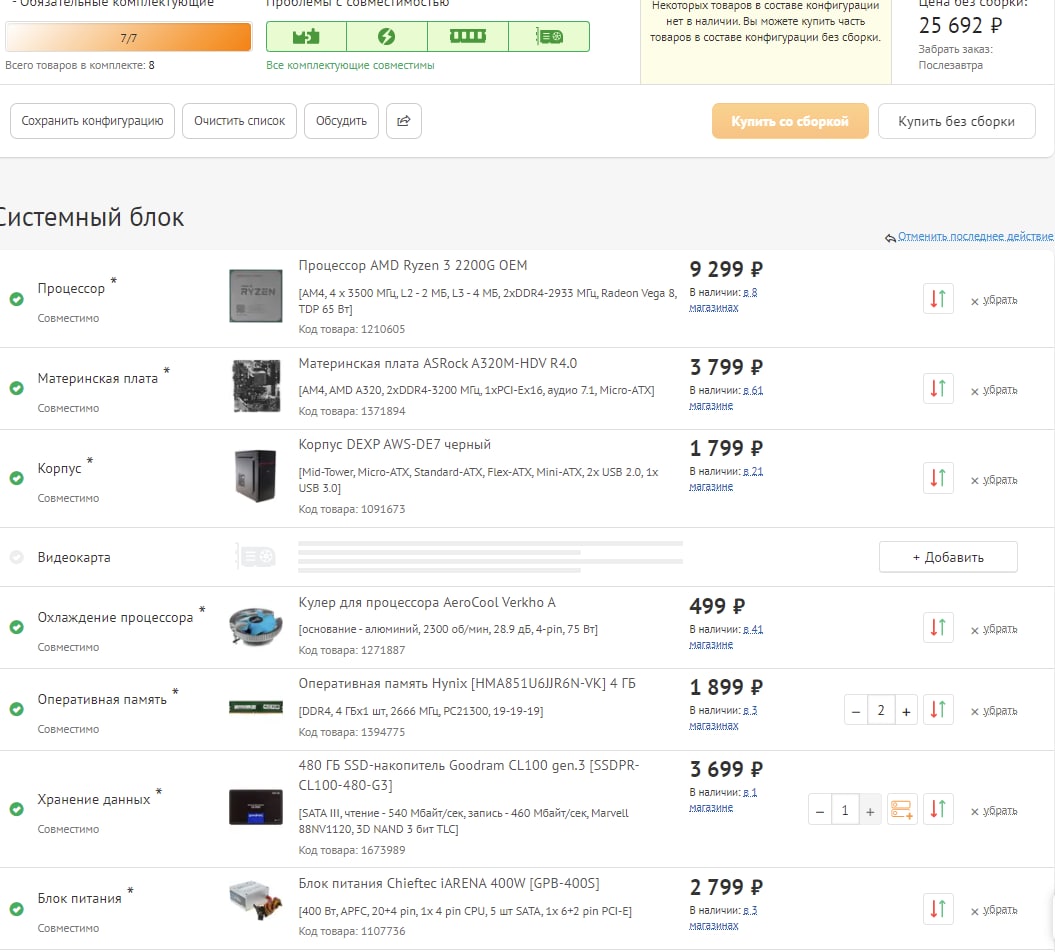This screenshot has height=952, width=1055.
Task: Open Корпус DEXP AWS-DE7 черный title
Action: (394, 444)
